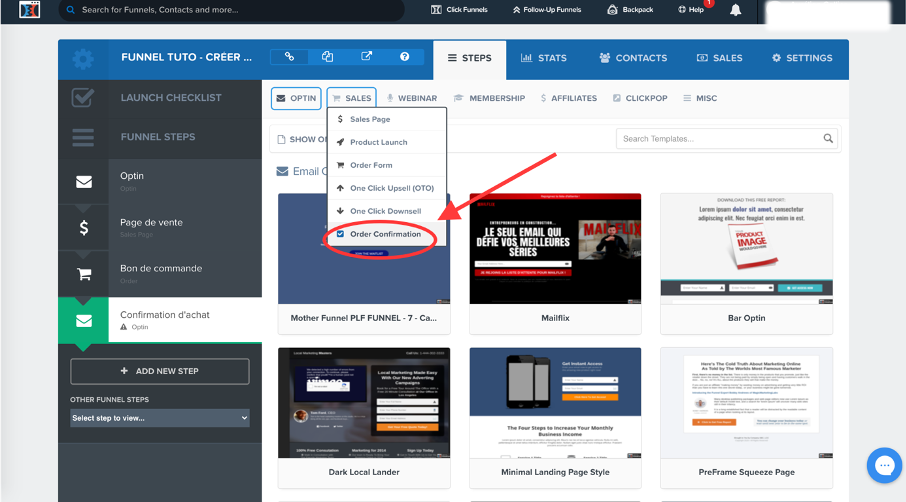The image size is (906, 502).
Task: Open Click Funnels top navigation item
Action: 459,9
